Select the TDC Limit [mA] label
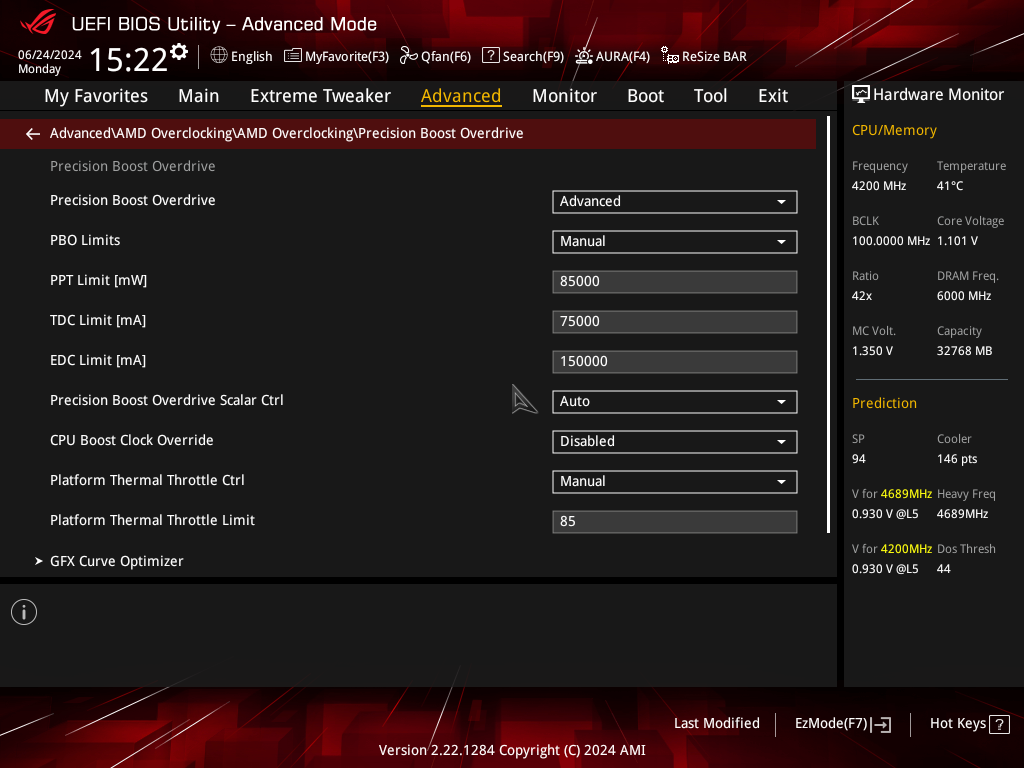Viewport: 1024px width, 768px height. click(x=98, y=320)
